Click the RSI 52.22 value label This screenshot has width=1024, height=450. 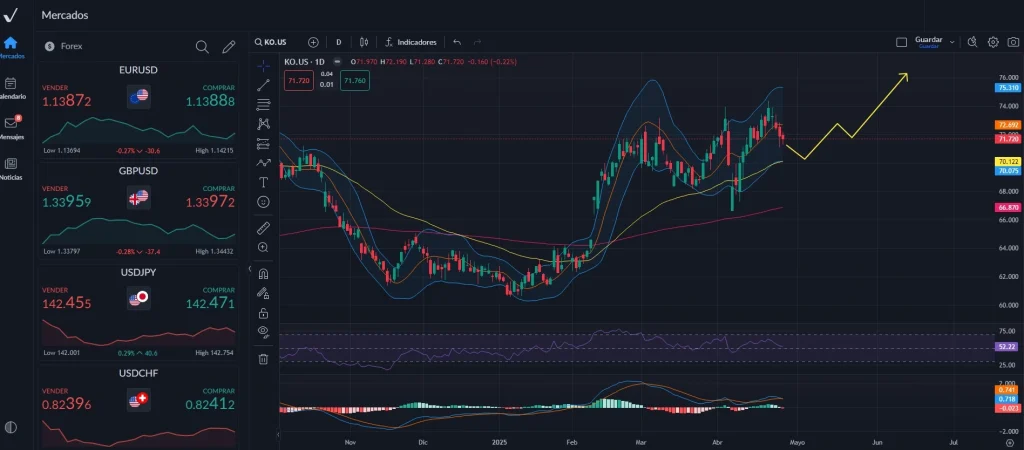click(1006, 347)
